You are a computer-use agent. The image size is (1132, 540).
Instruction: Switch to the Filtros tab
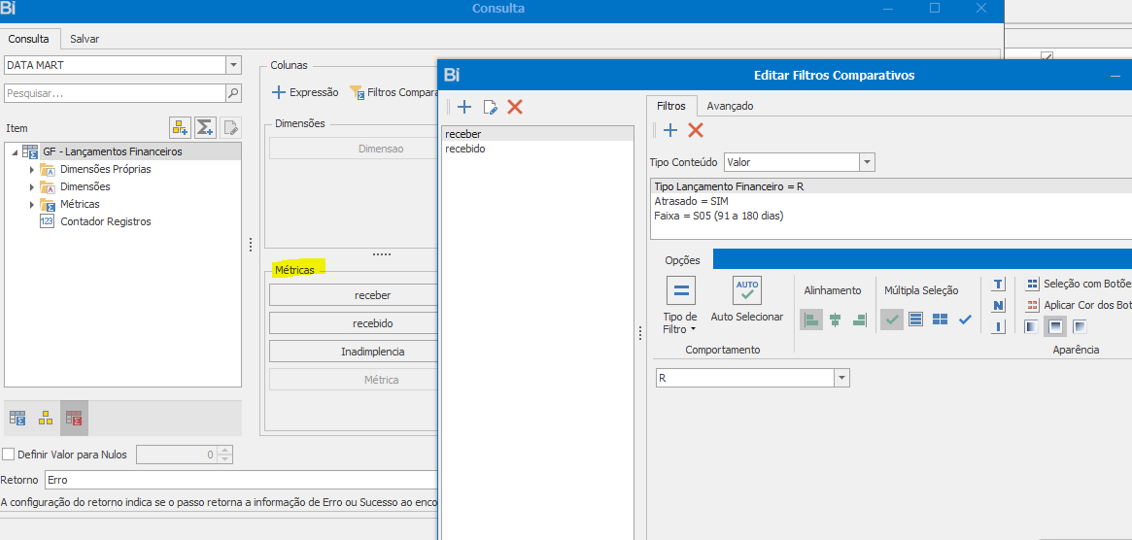[x=671, y=106]
